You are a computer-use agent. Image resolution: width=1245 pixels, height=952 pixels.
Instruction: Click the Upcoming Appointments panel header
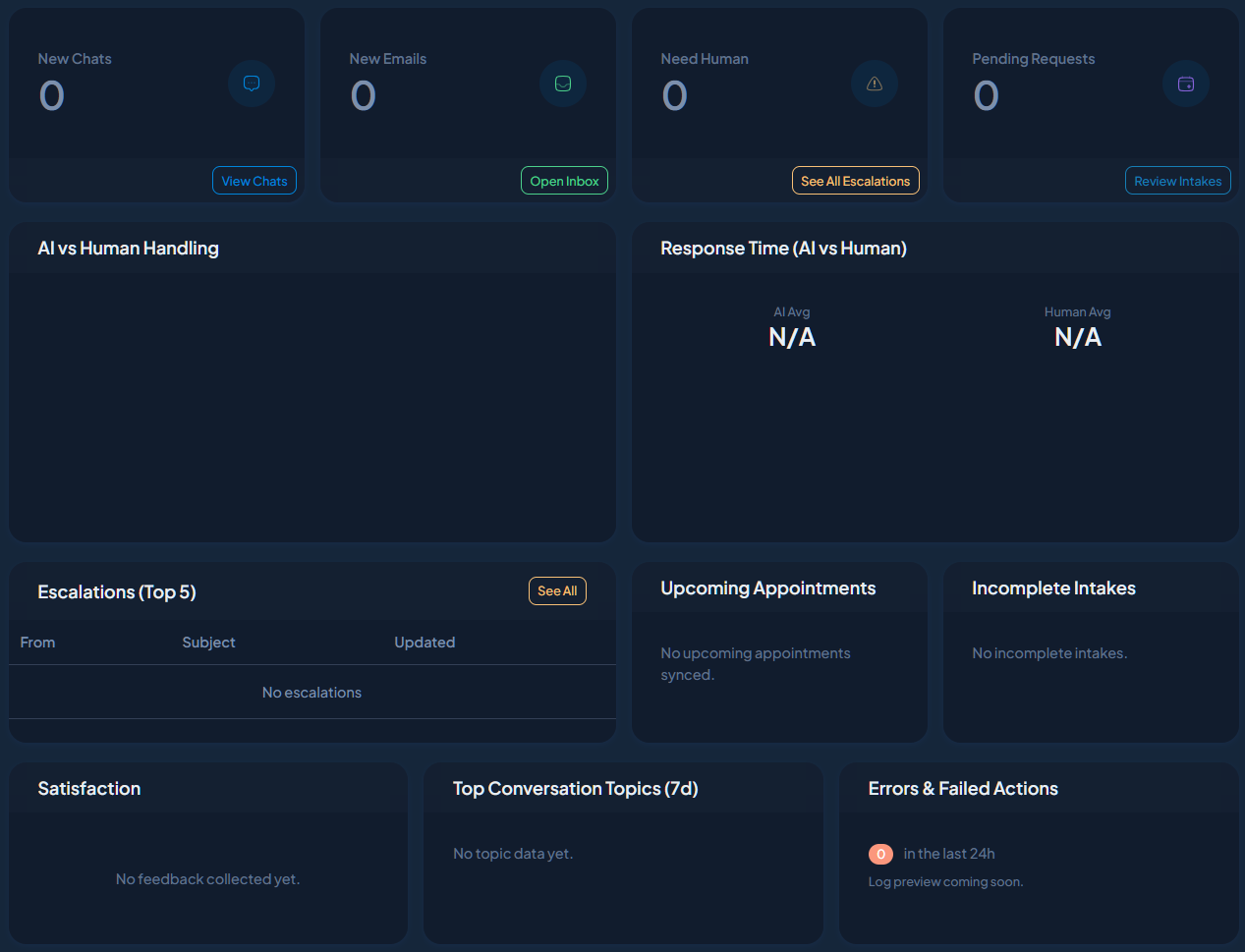tap(767, 588)
